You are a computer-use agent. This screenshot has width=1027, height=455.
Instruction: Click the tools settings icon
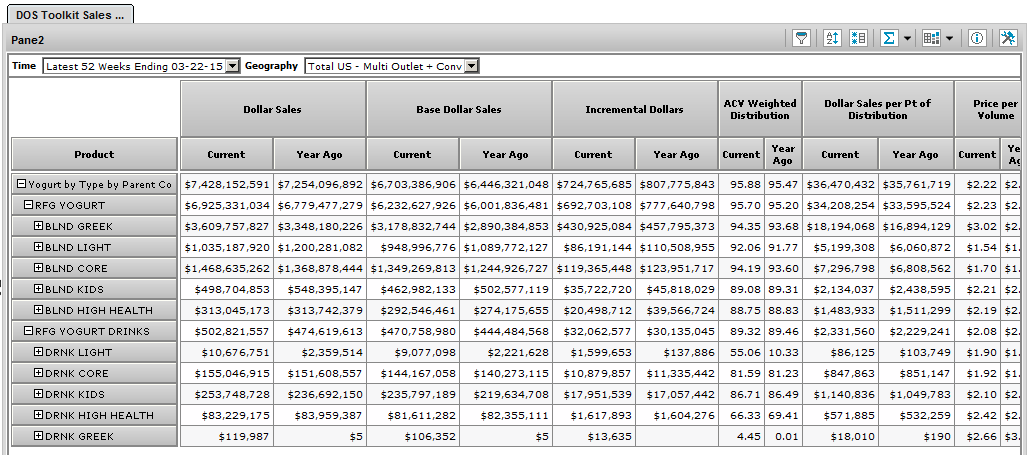(1007, 38)
